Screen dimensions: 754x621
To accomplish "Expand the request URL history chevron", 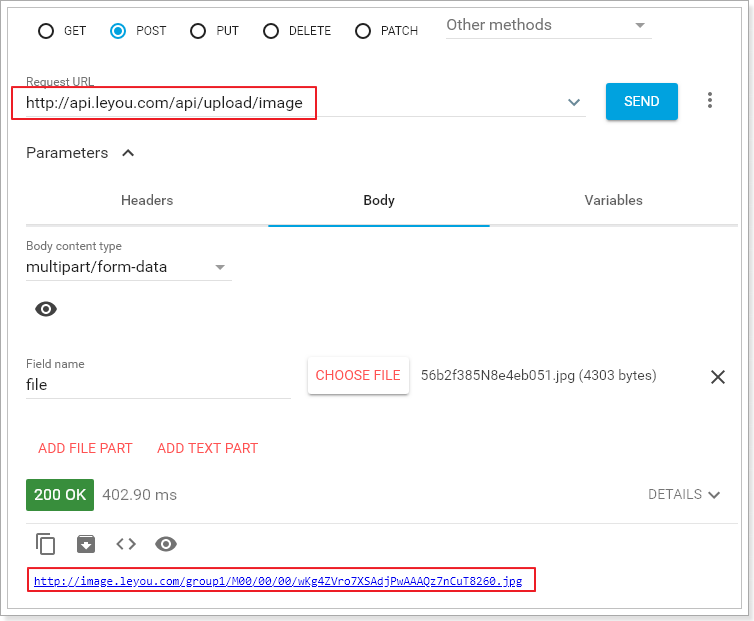I will click(x=574, y=102).
